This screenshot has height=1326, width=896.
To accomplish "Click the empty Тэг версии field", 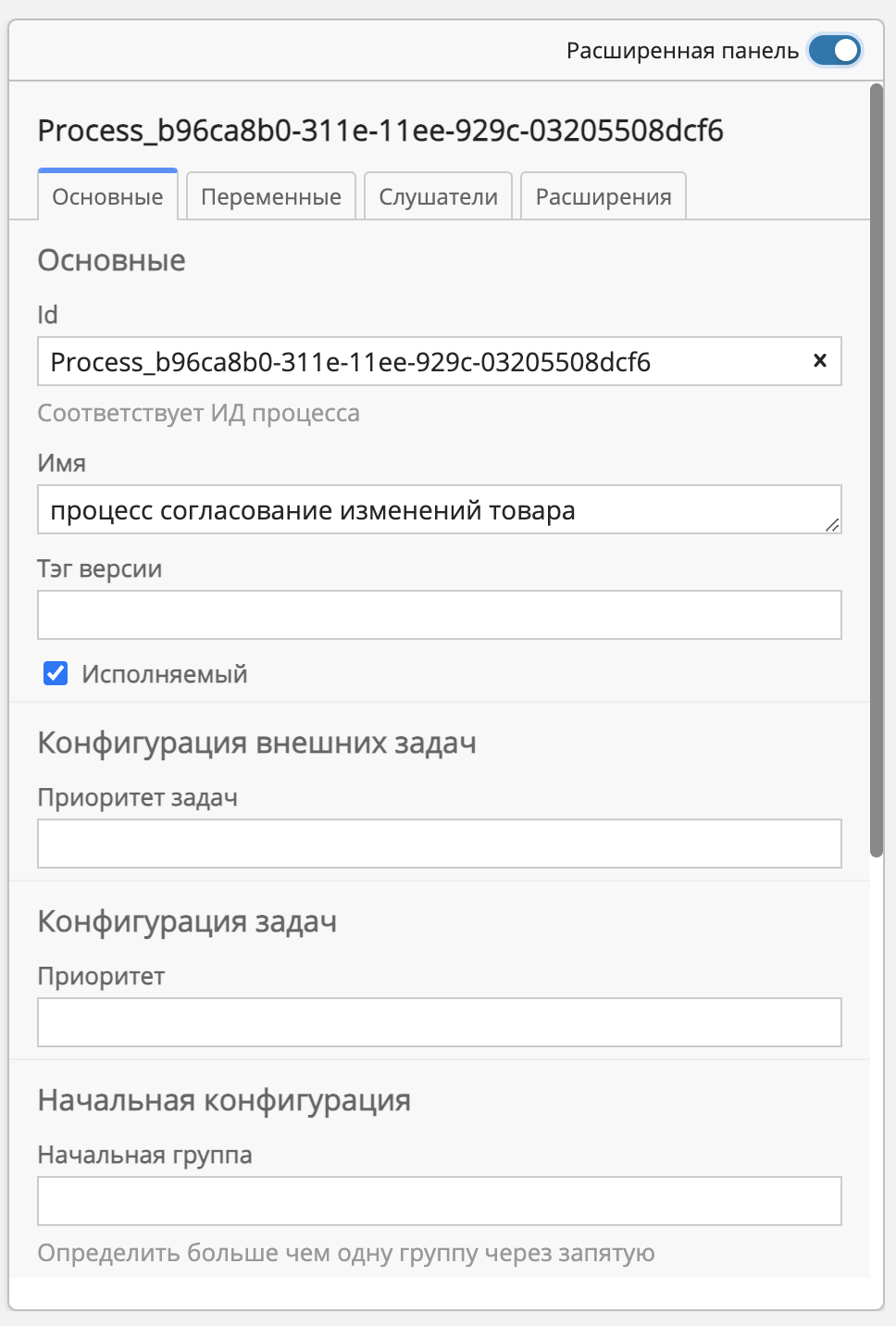I will [440, 614].
